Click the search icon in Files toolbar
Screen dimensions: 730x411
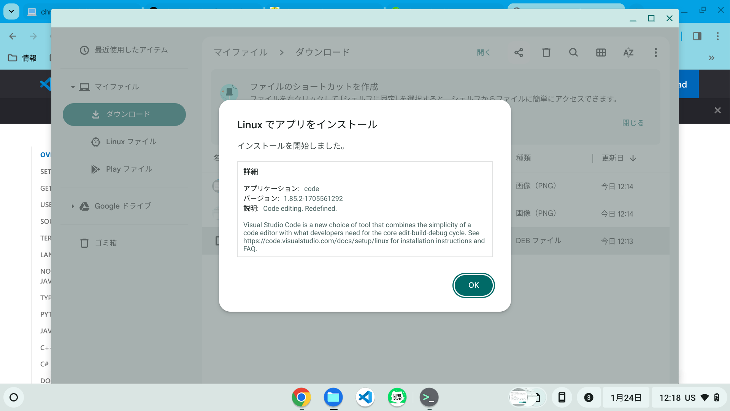pos(574,53)
